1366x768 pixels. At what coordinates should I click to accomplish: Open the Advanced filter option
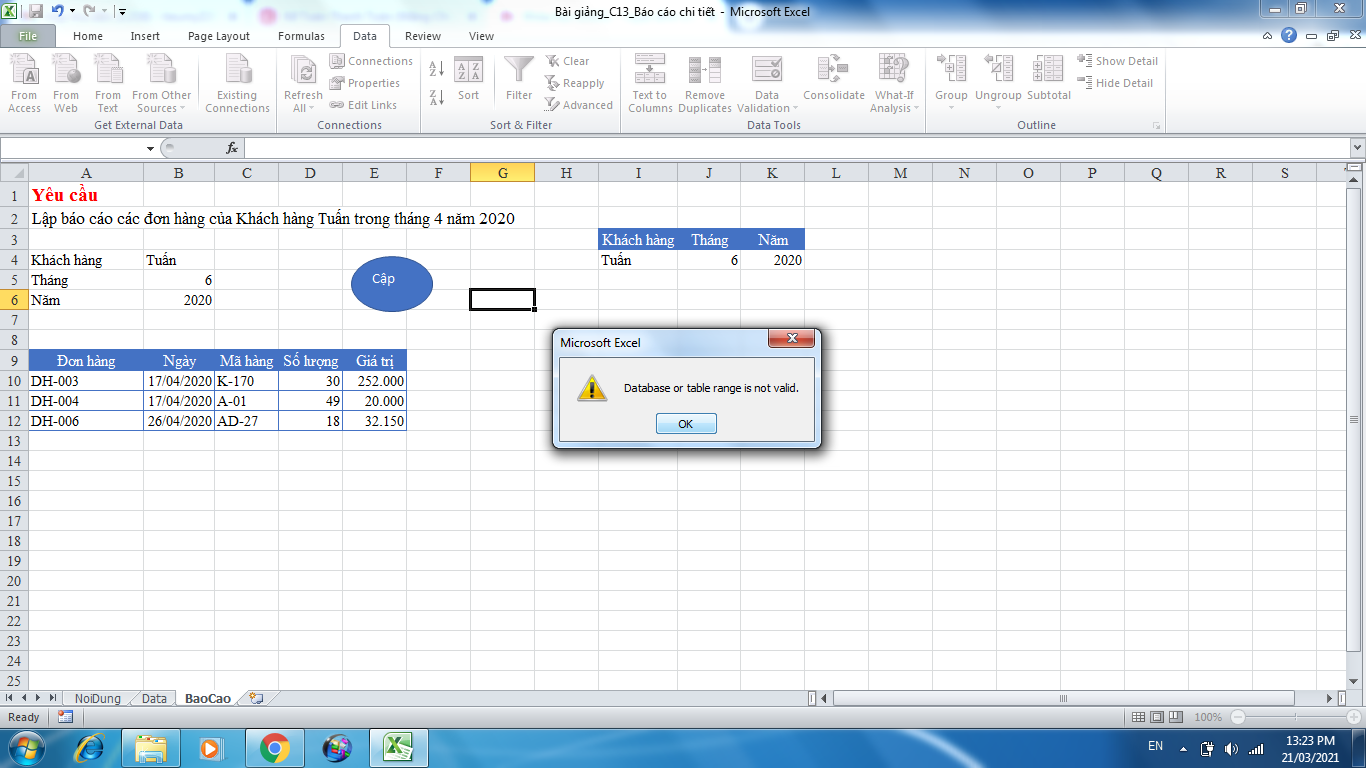tap(579, 105)
